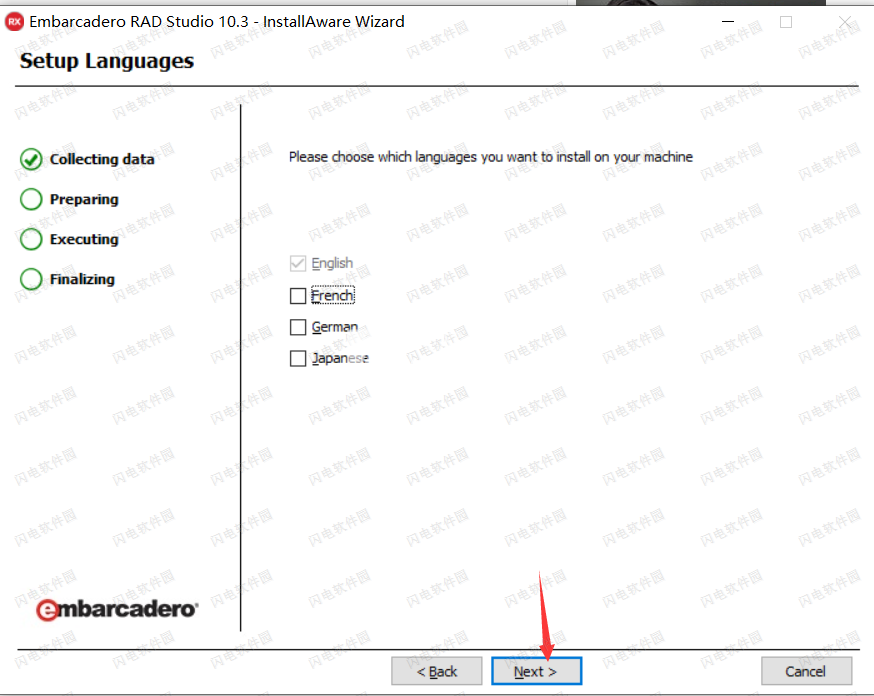Close the InstallAware Wizard window

click(845, 22)
